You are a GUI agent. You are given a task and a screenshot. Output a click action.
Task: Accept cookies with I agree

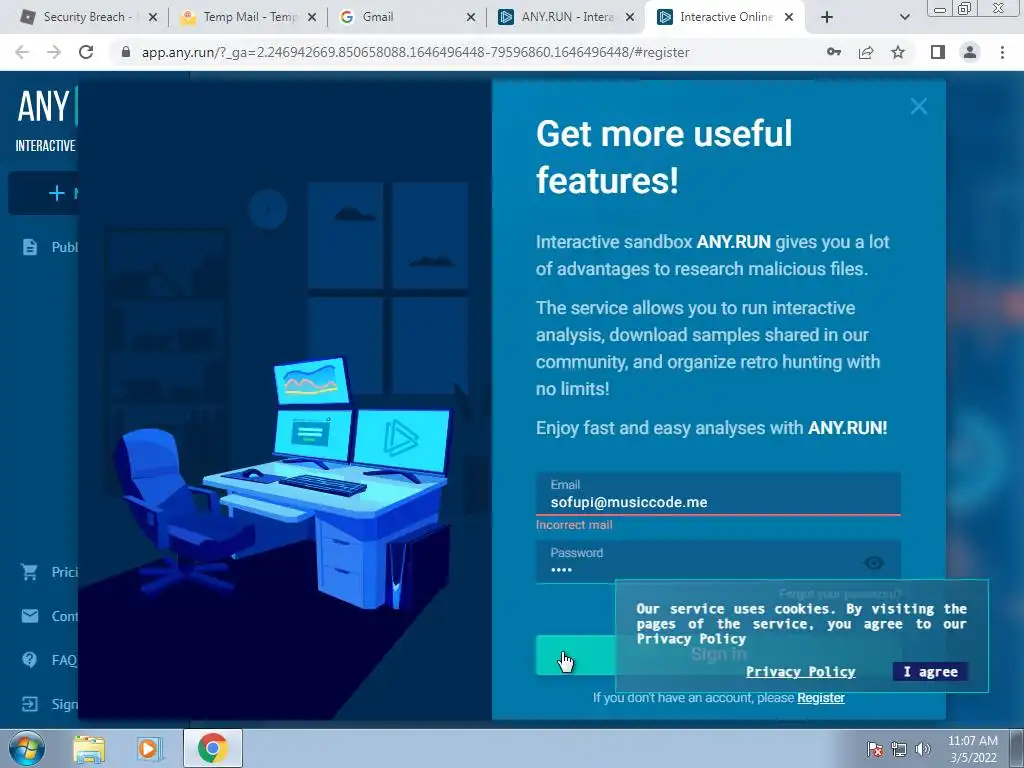point(930,671)
